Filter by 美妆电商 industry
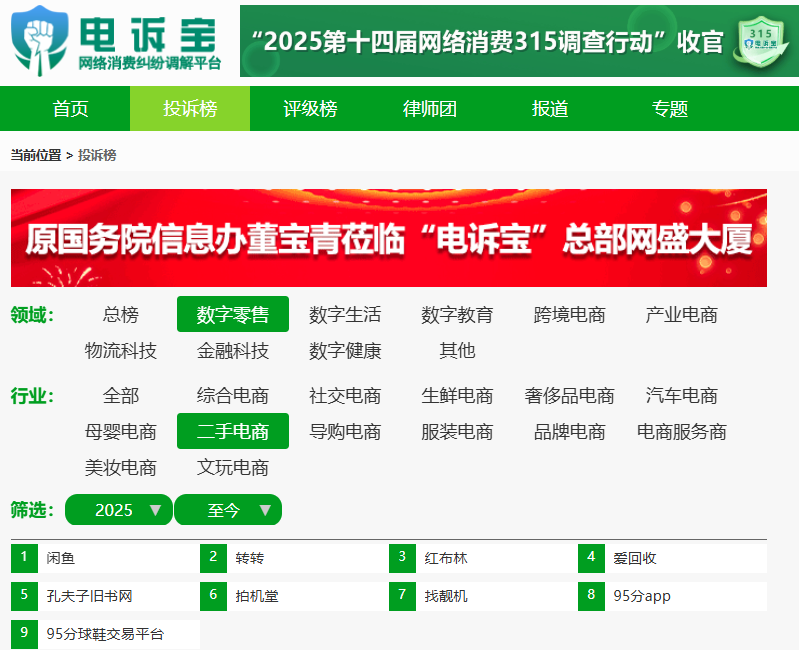Image resolution: width=799 pixels, height=650 pixels. coord(121,468)
